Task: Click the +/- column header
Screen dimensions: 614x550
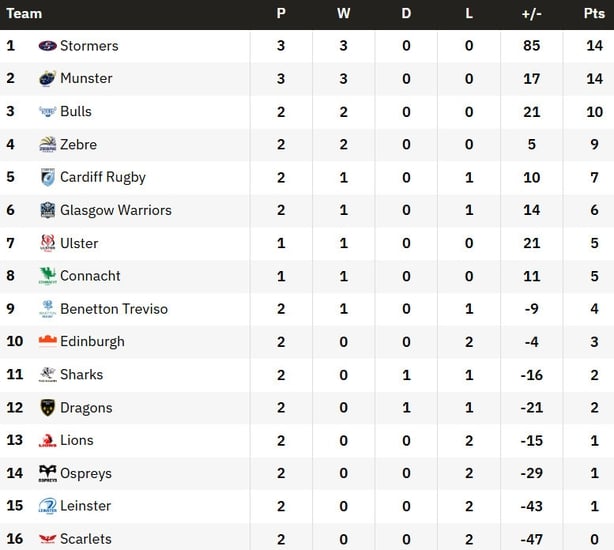Action: [531, 14]
